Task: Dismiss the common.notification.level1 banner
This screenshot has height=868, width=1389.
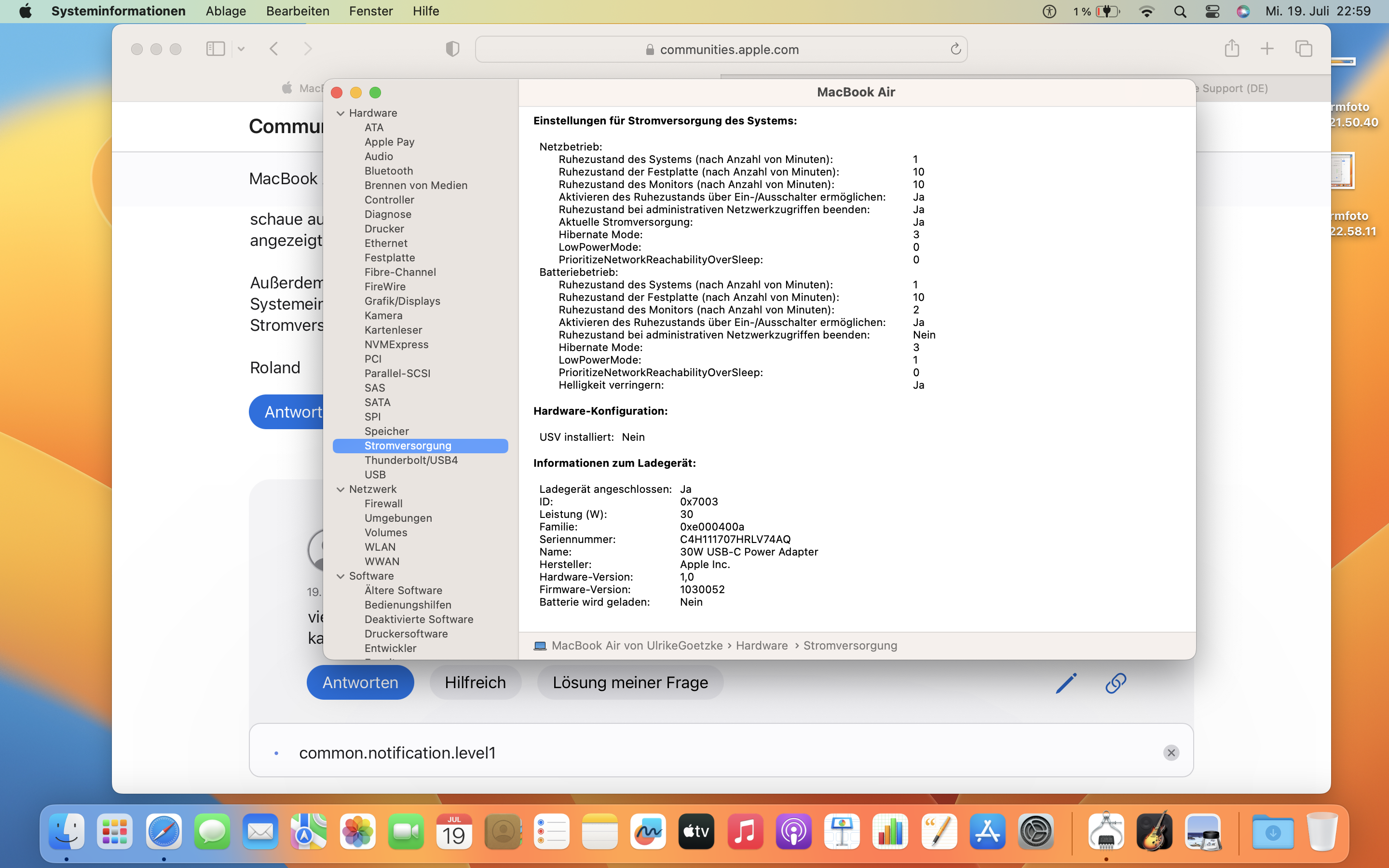Action: point(1171,753)
